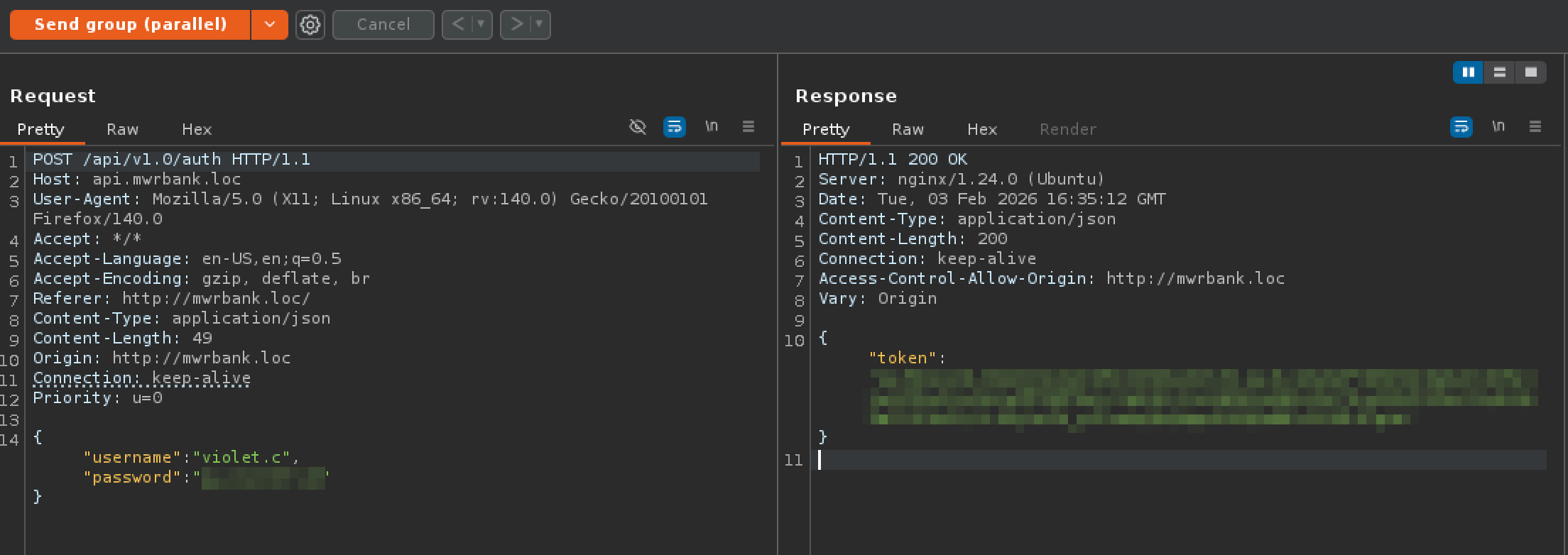Image resolution: width=1568 pixels, height=555 pixels.
Task: Toggle hidden eye icon in Request panel
Action: pyautogui.click(x=638, y=127)
